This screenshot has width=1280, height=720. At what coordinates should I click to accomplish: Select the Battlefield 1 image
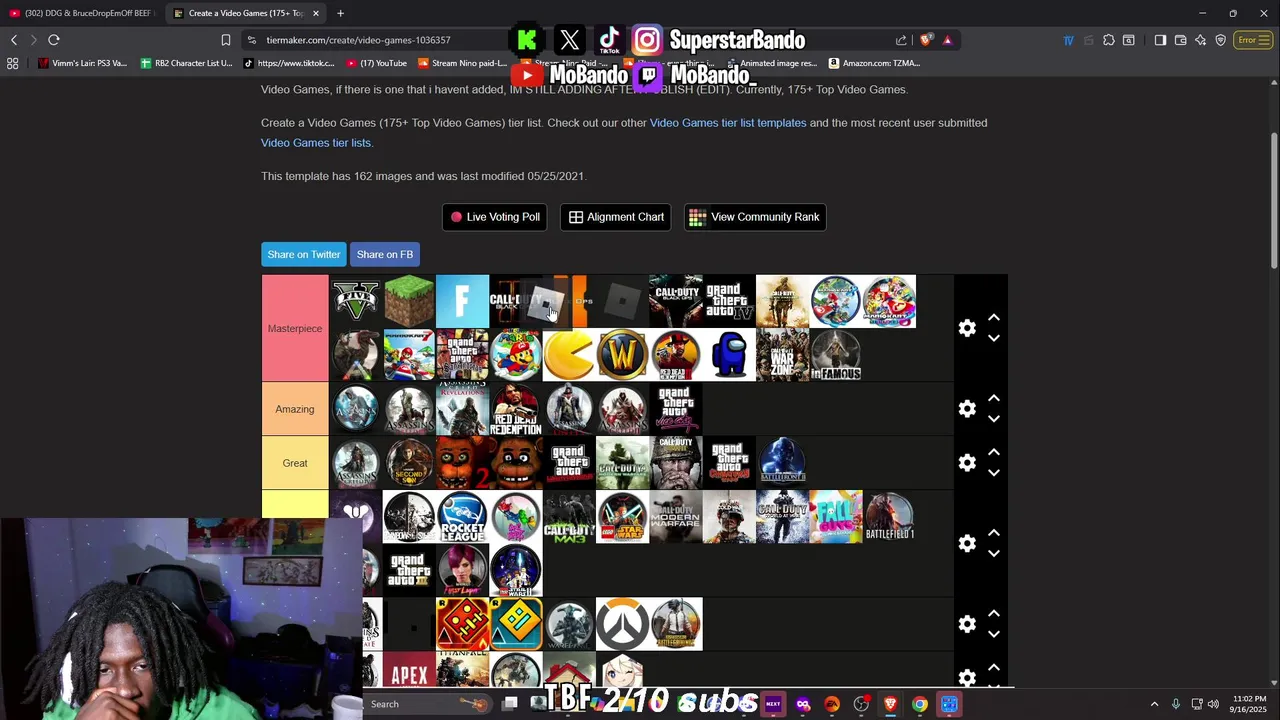(x=889, y=517)
